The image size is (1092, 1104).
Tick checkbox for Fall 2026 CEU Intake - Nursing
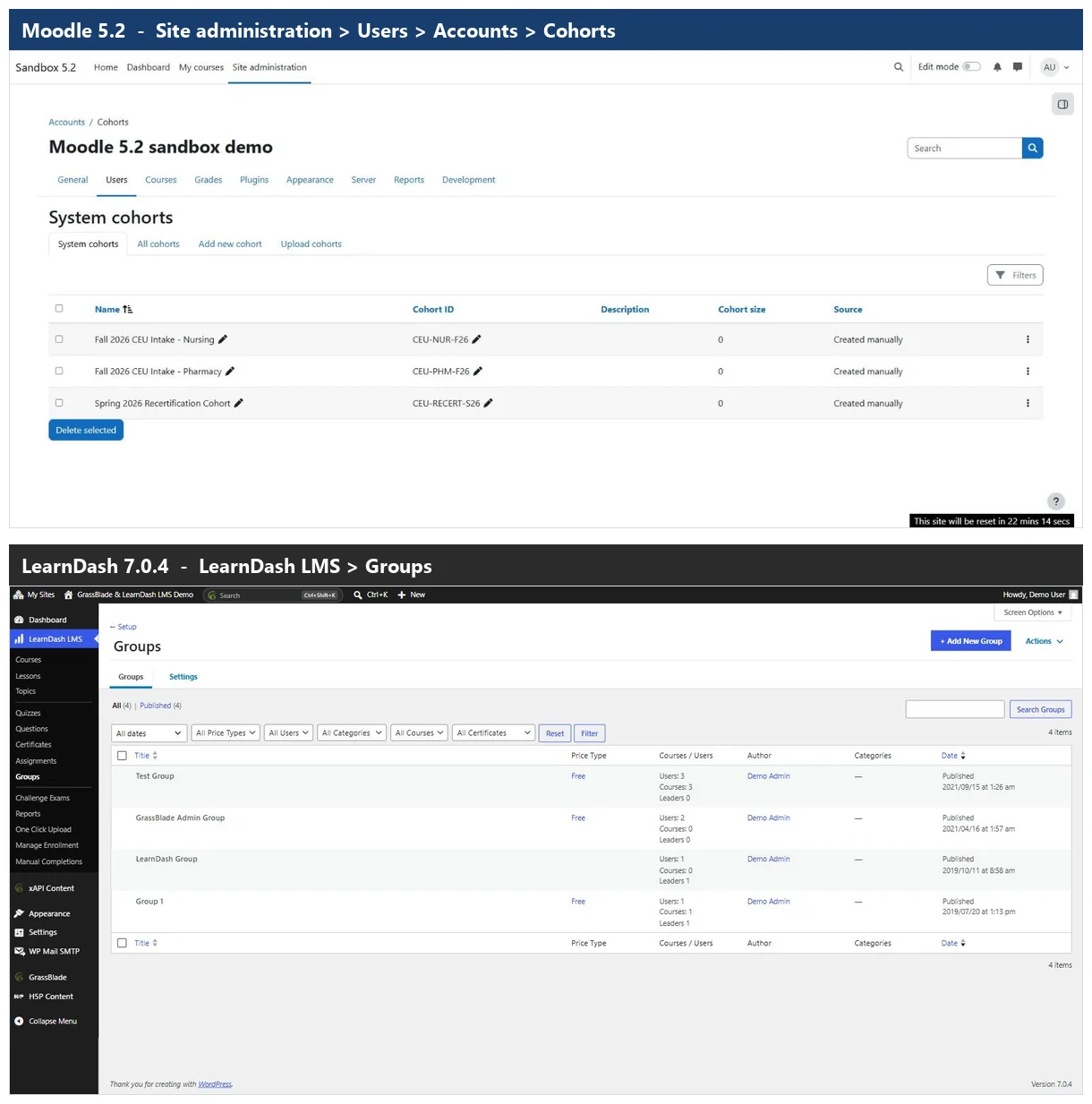(x=59, y=339)
